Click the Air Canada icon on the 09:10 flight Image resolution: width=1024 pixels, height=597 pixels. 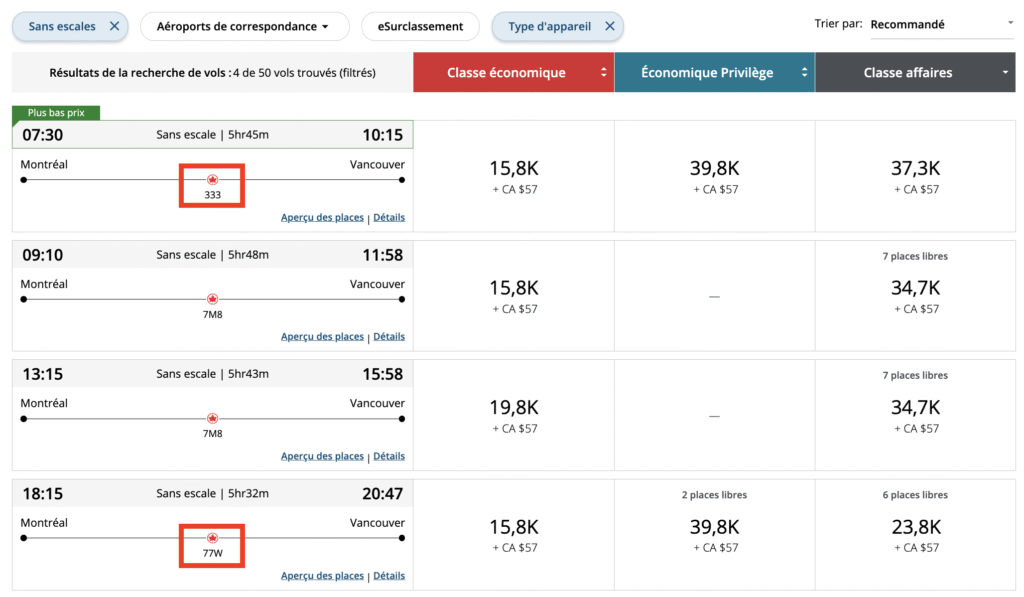[212, 299]
